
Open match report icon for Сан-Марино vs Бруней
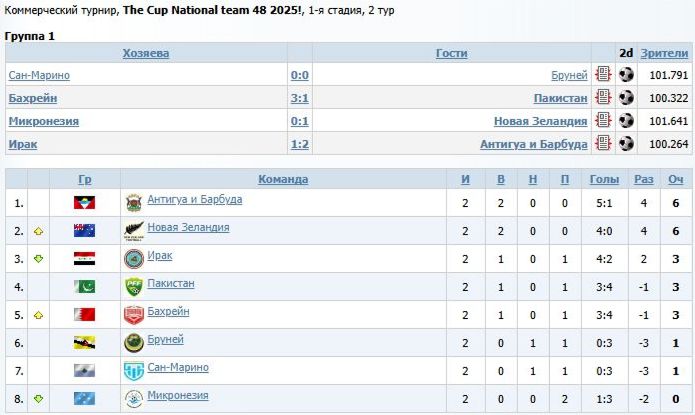pyautogui.click(x=603, y=75)
